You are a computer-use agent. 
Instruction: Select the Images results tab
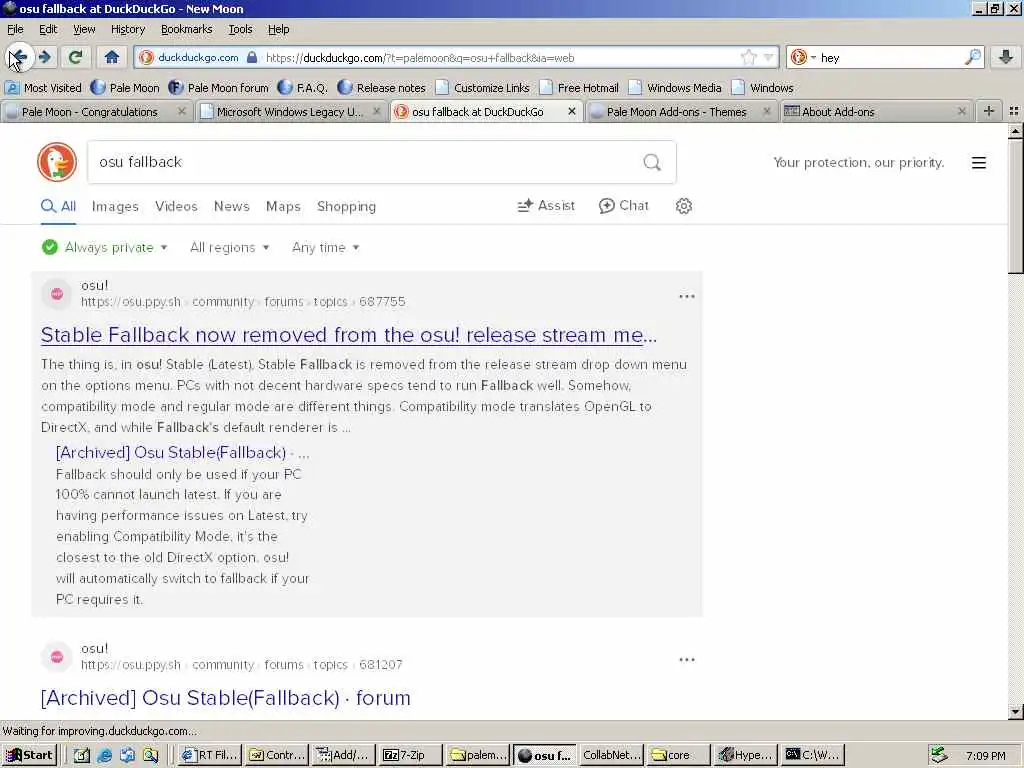click(x=115, y=206)
